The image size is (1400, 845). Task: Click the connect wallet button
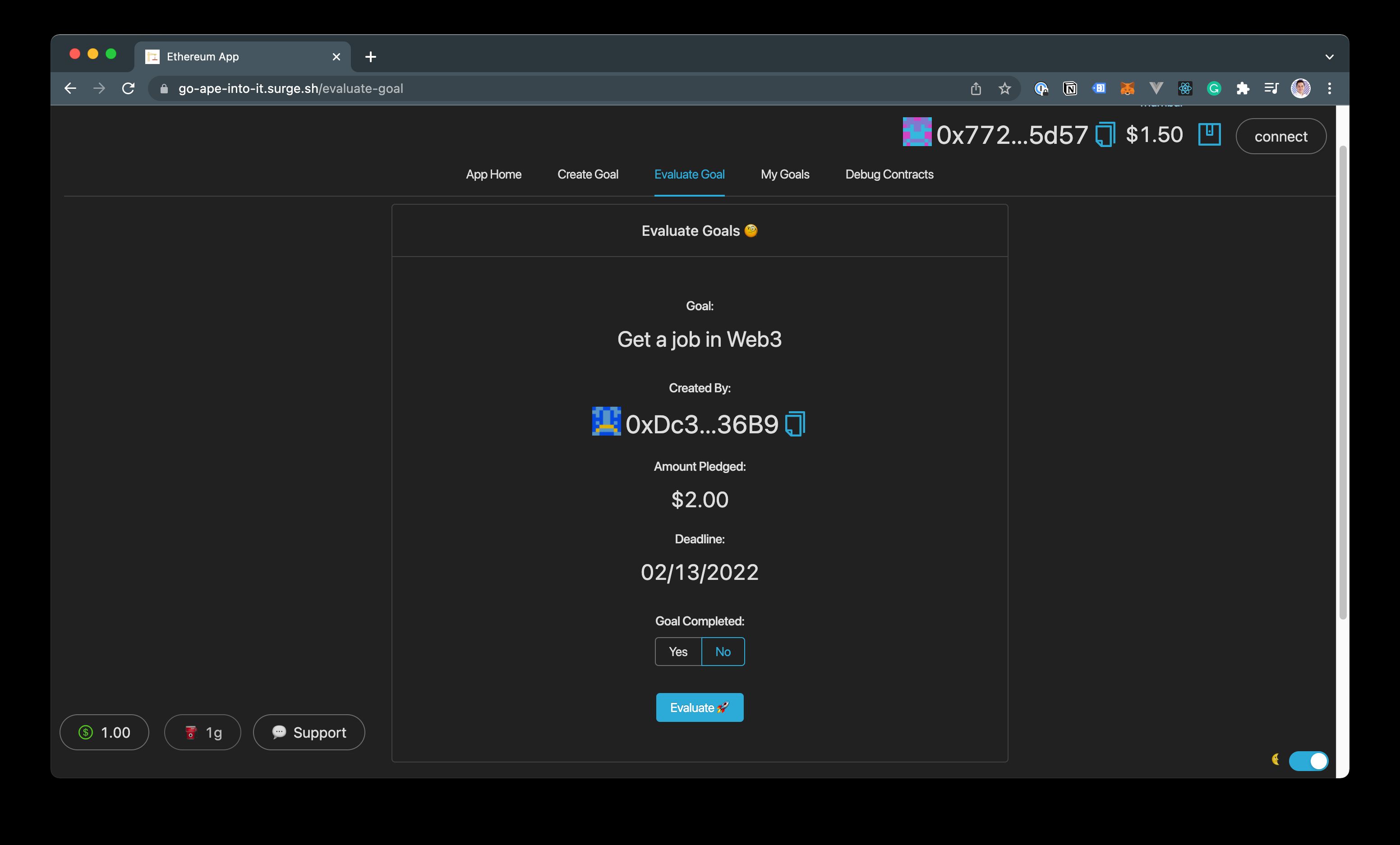[1280, 136]
